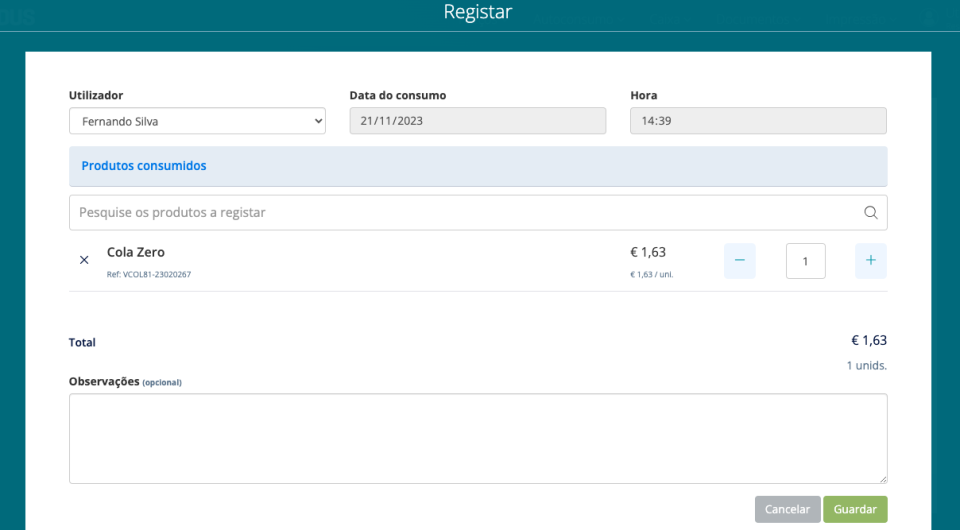Open the Utilizador dropdown
960x530 pixels.
click(x=197, y=121)
